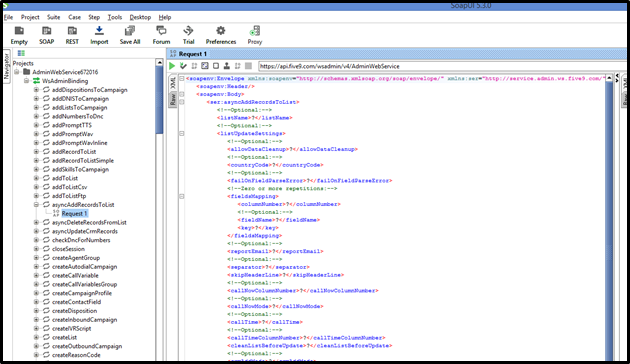Click the reportEmail element in the XML
Viewport: 630px width, 364px height.
click(x=275, y=252)
